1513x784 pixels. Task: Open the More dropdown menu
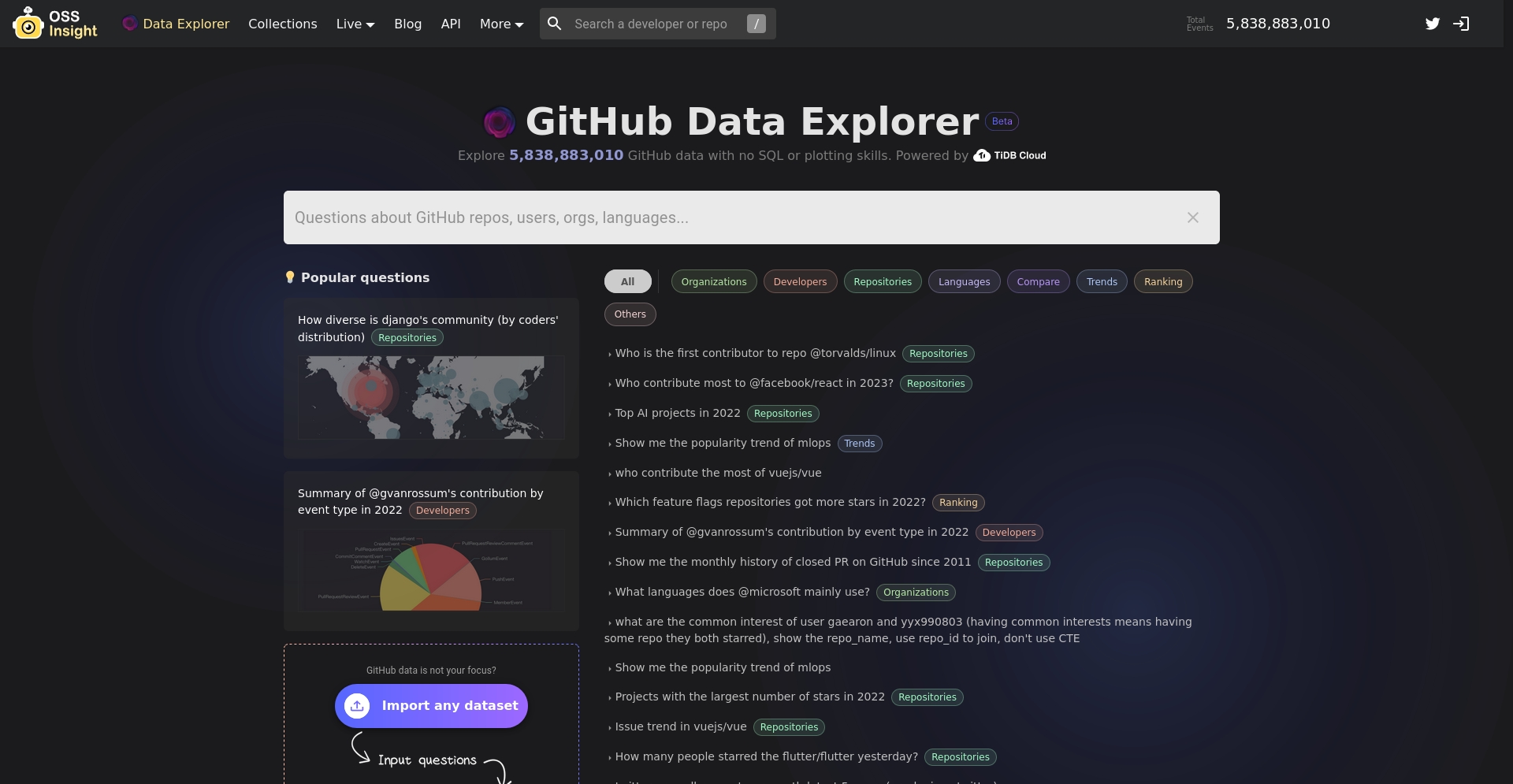tap(502, 24)
